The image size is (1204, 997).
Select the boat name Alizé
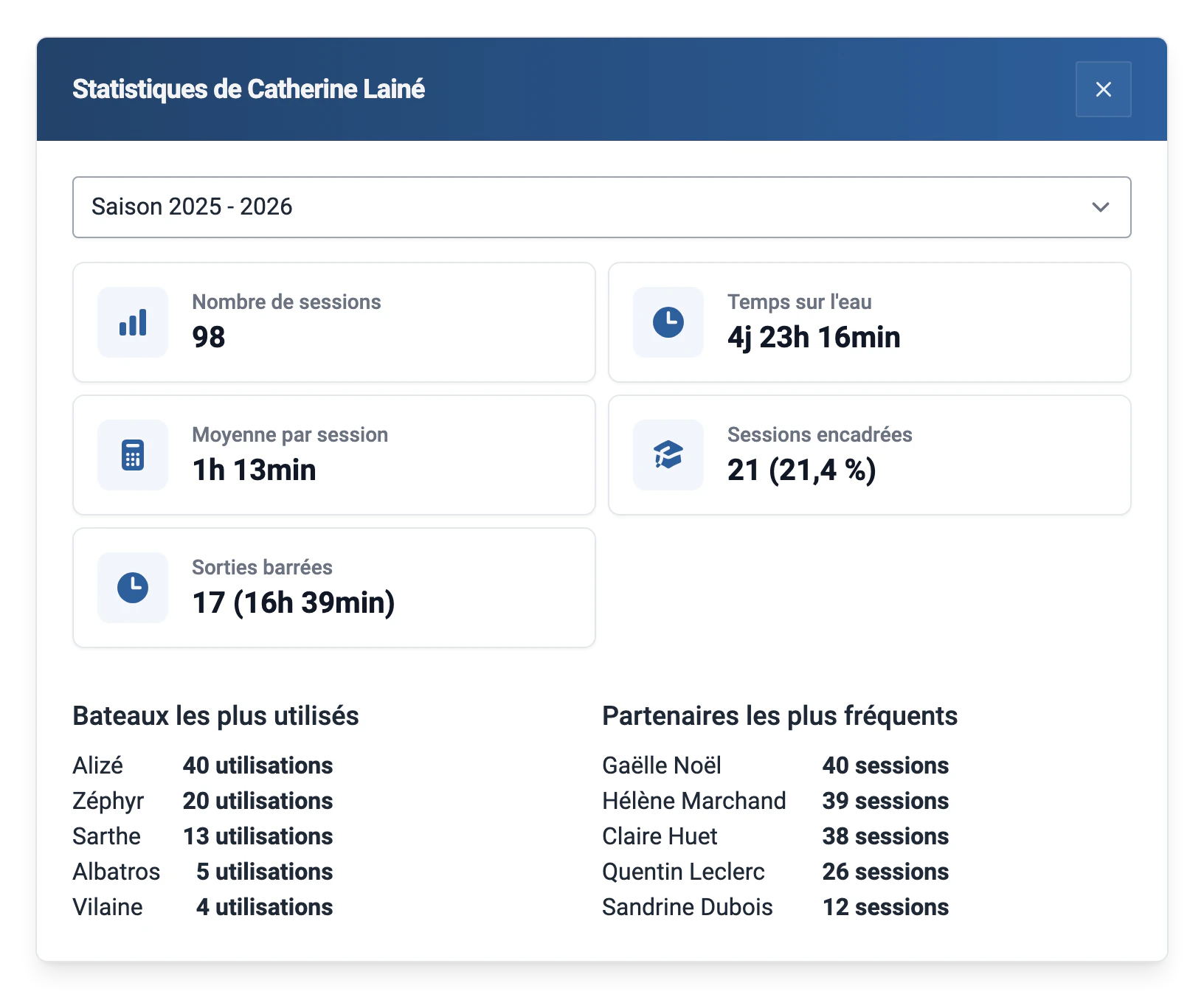tap(97, 765)
